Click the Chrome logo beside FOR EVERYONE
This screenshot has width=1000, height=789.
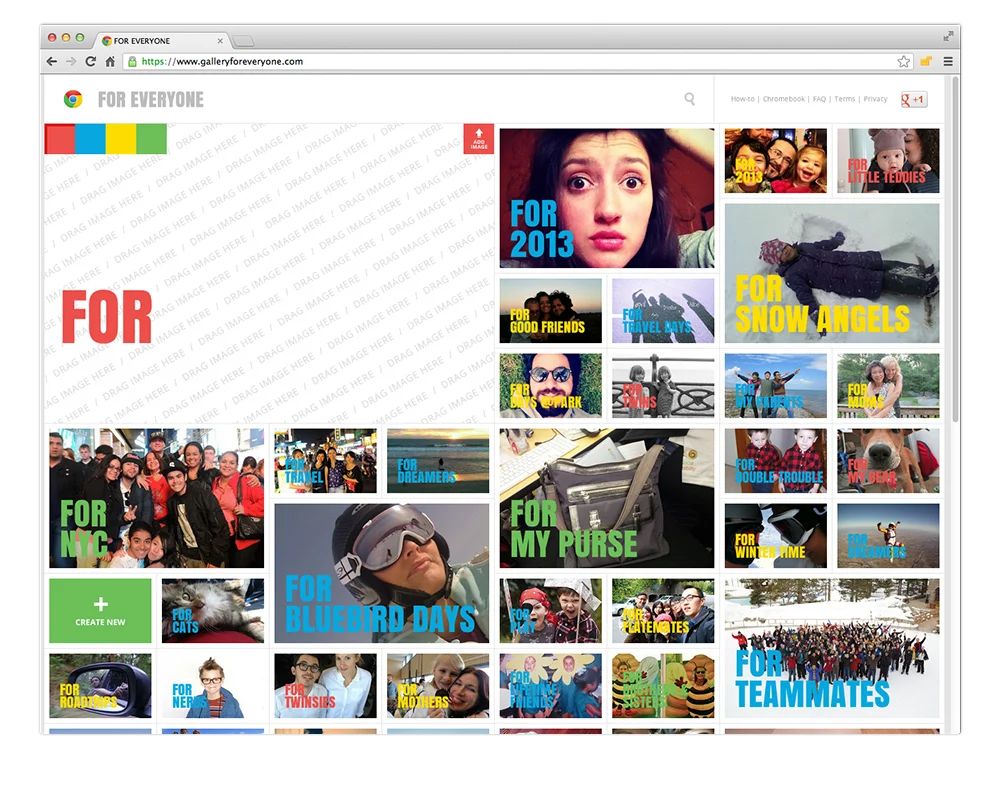pos(73,99)
